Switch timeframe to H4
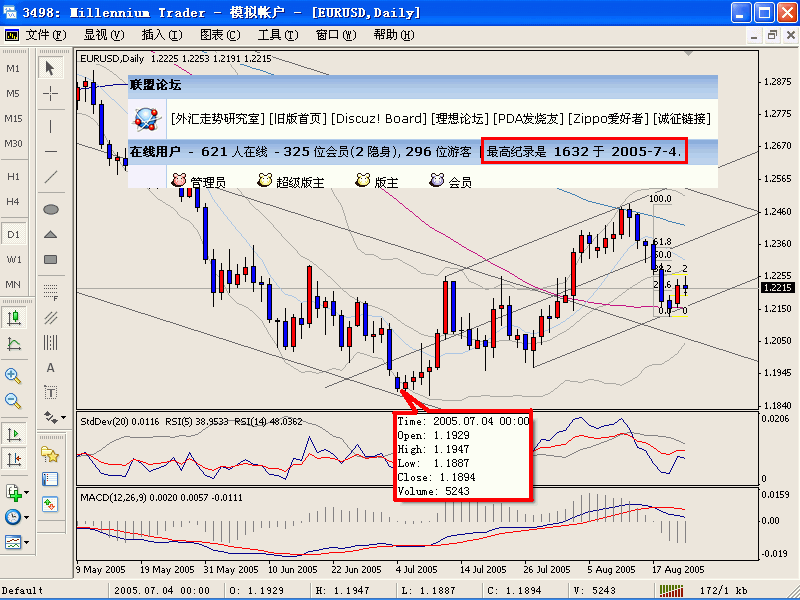Screen dimensions: 800x600 point(13,202)
